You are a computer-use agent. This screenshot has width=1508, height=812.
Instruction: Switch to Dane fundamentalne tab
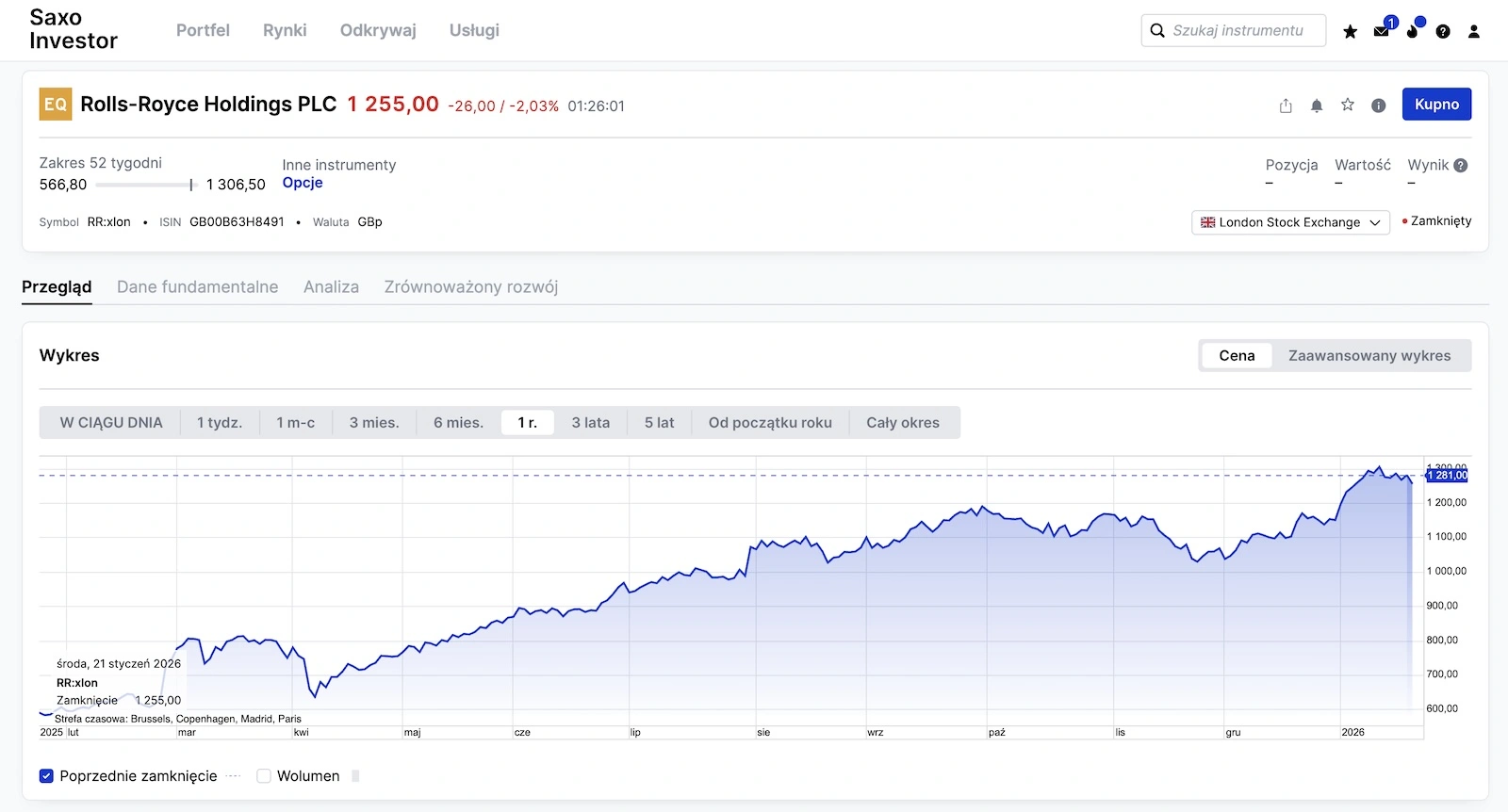[197, 287]
